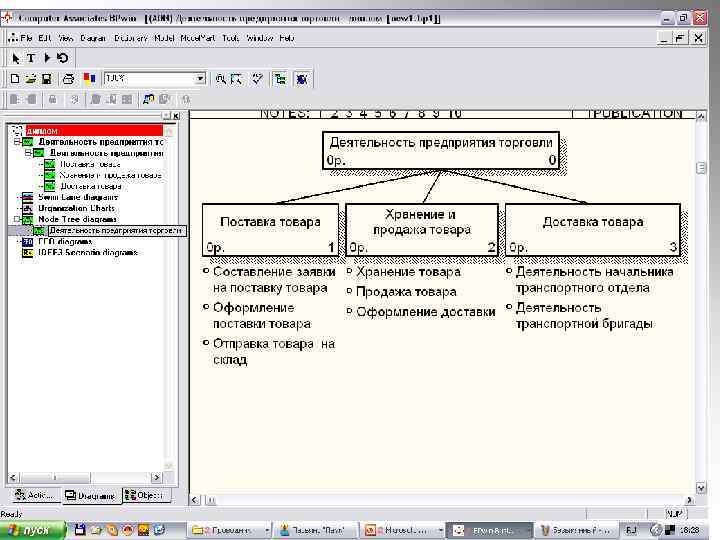Click the Undo arrow tool icon

click(x=62, y=58)
